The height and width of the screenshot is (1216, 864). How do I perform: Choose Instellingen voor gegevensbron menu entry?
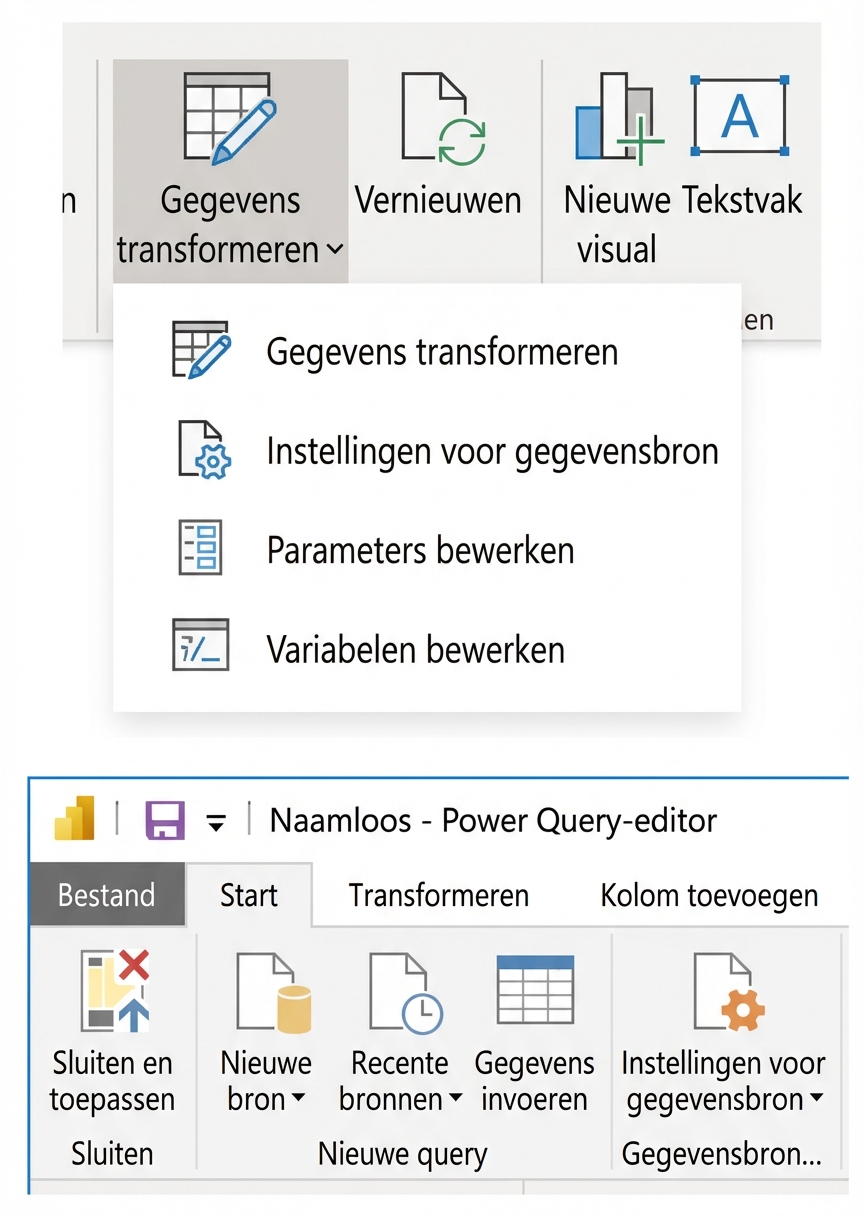coord(492,449)
